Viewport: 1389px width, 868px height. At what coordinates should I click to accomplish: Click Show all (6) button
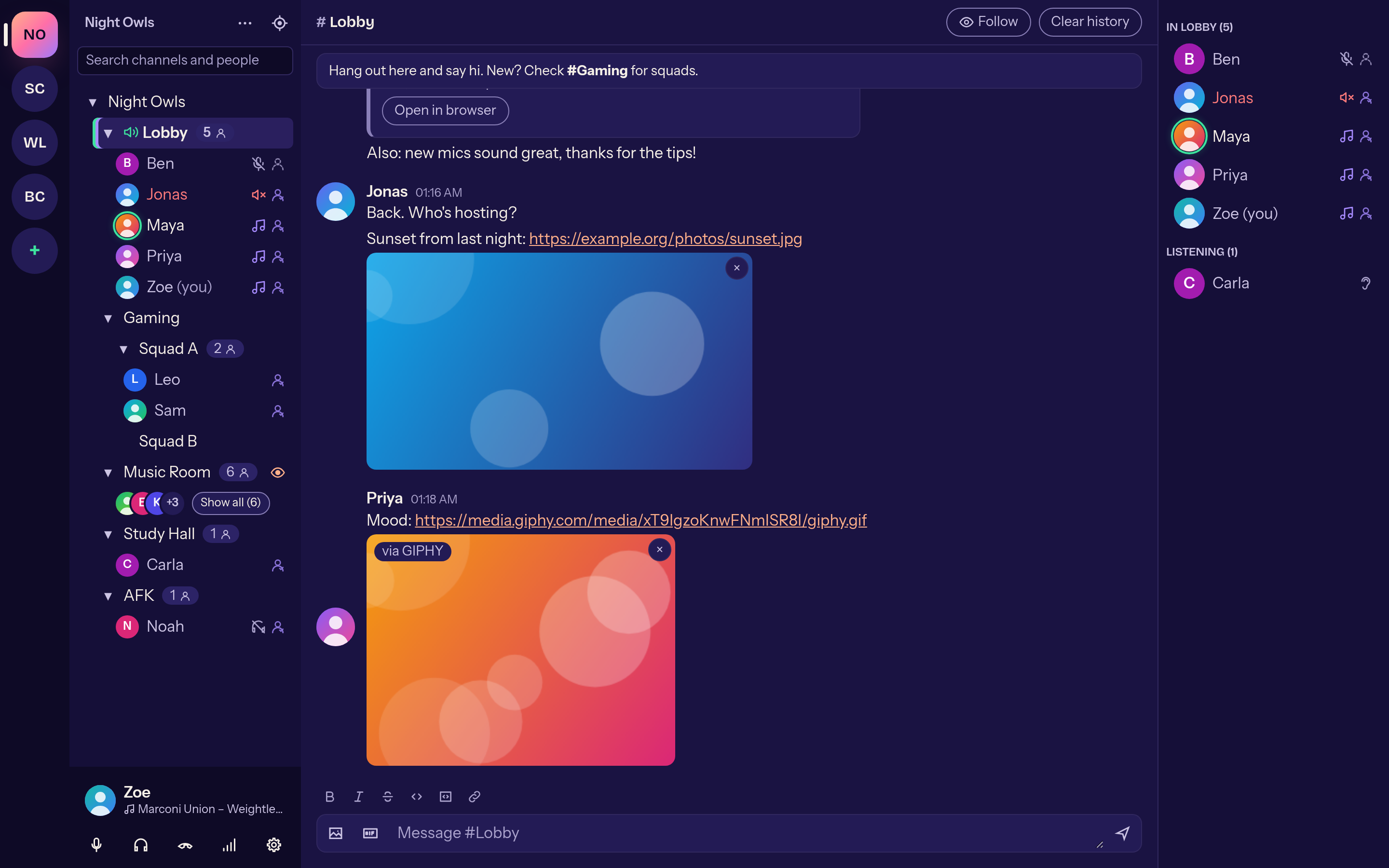pos(230,503)
